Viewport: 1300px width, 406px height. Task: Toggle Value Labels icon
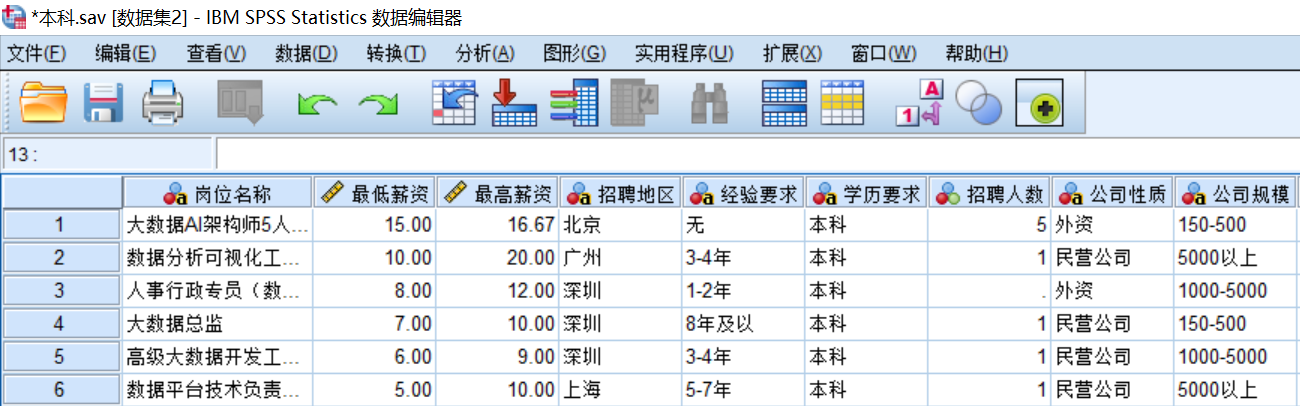[919, 102]
